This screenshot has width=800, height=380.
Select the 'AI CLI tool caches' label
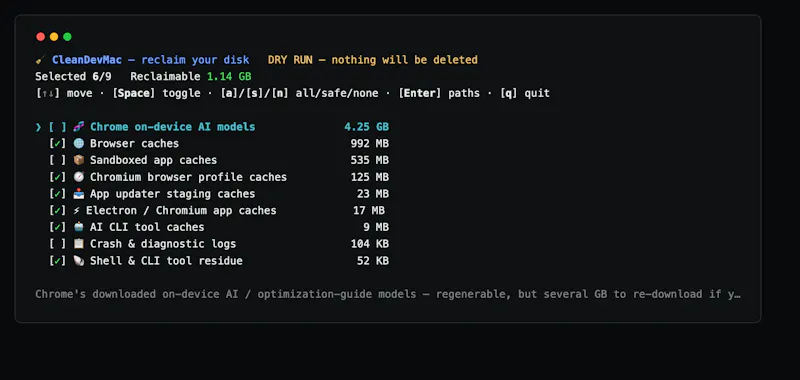click(x=147, y=227)
